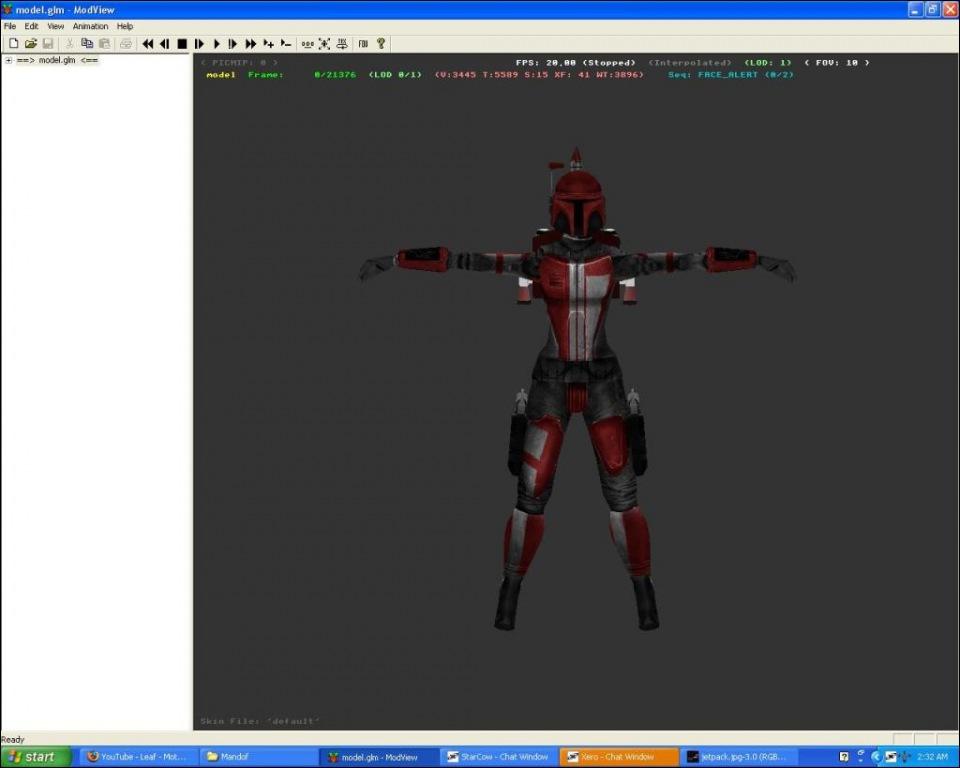Click the FOV toolbar icon

pos(363,44)
